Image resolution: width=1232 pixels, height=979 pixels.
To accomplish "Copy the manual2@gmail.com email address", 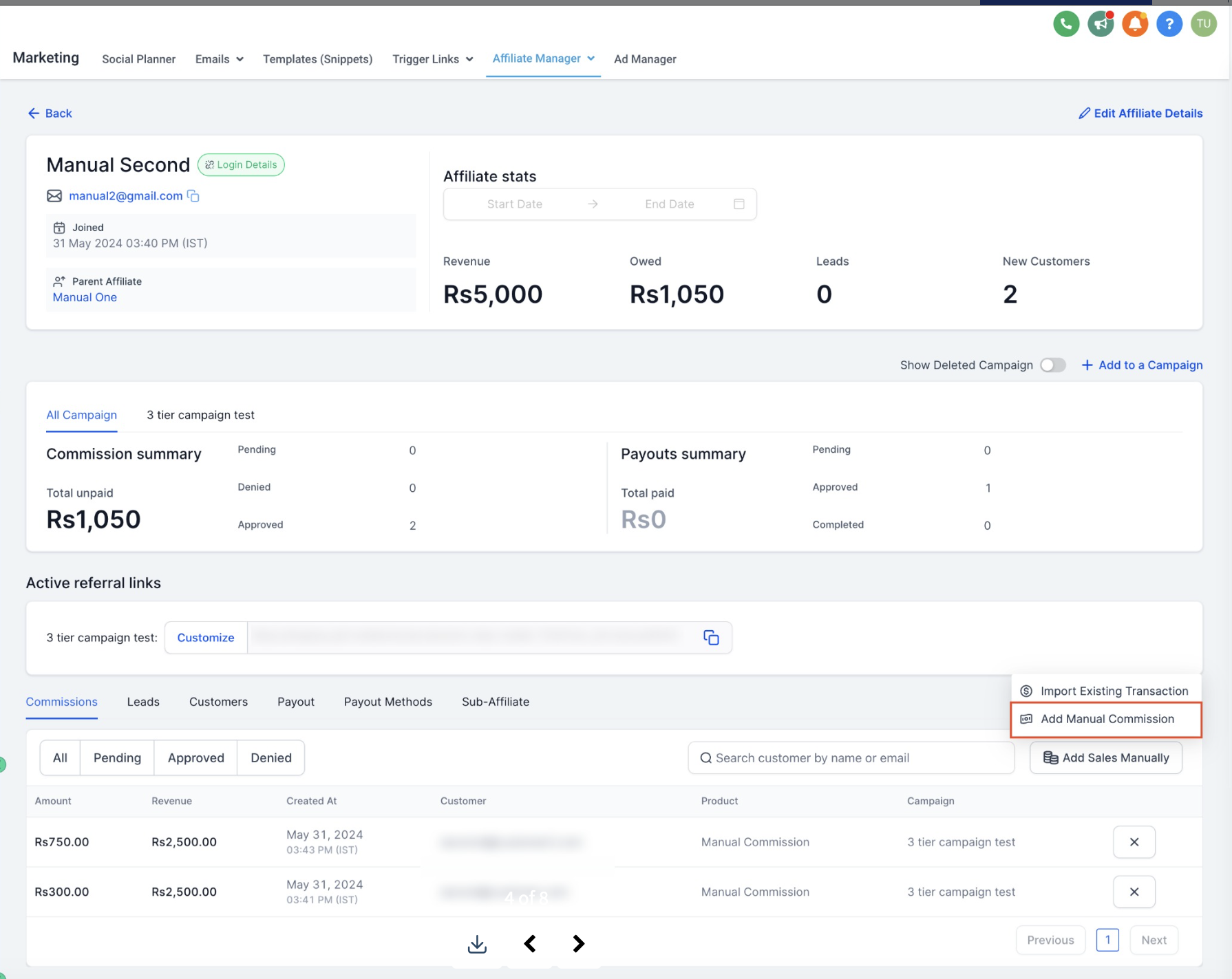I will [x=193, y=196].
